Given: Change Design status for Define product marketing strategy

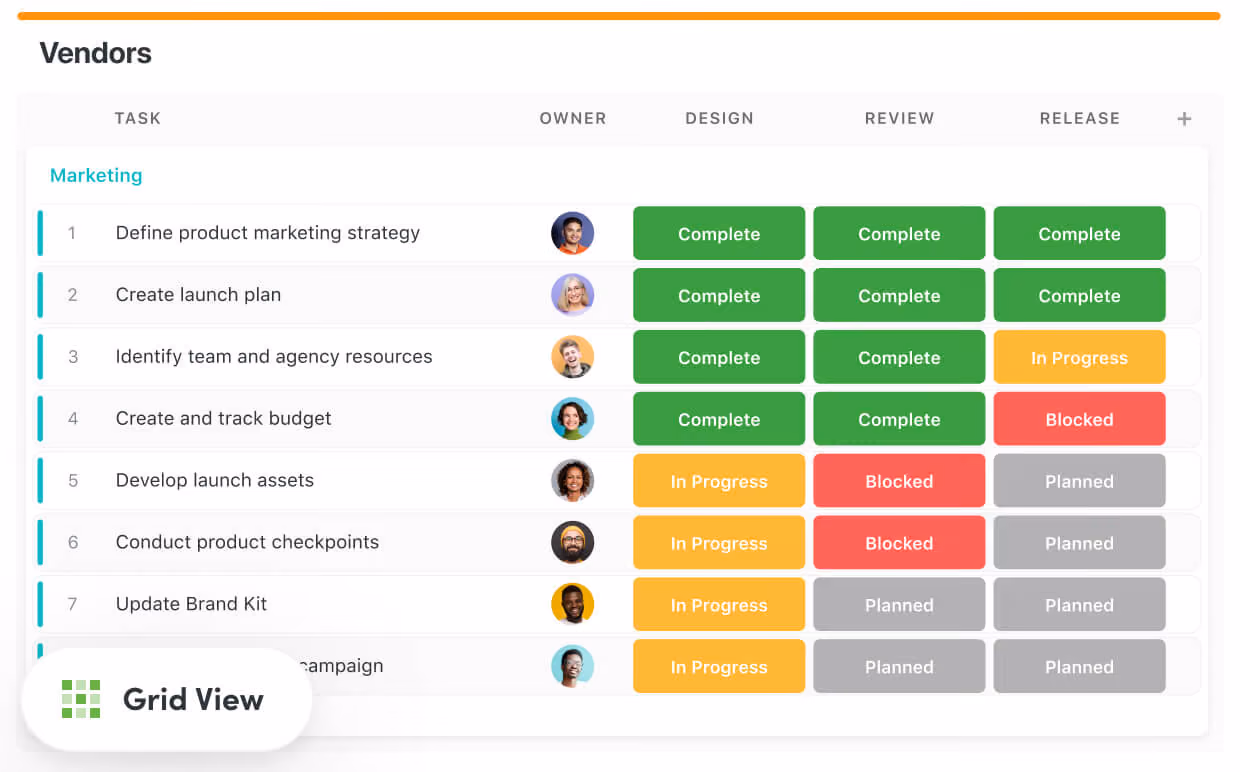Looking at the screenshot, I should [719, 233].
